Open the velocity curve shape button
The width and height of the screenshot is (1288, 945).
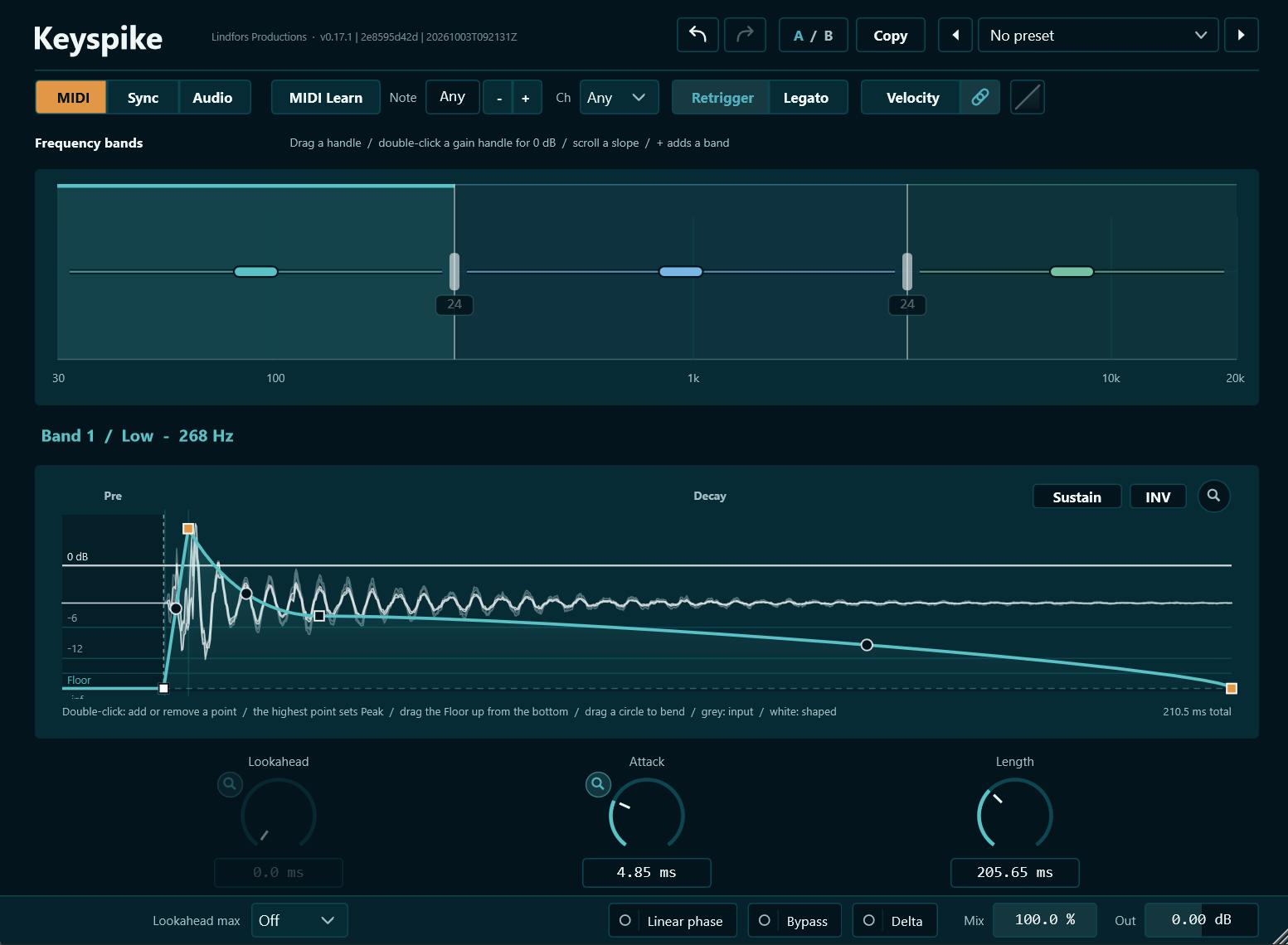pos(1028,97)
